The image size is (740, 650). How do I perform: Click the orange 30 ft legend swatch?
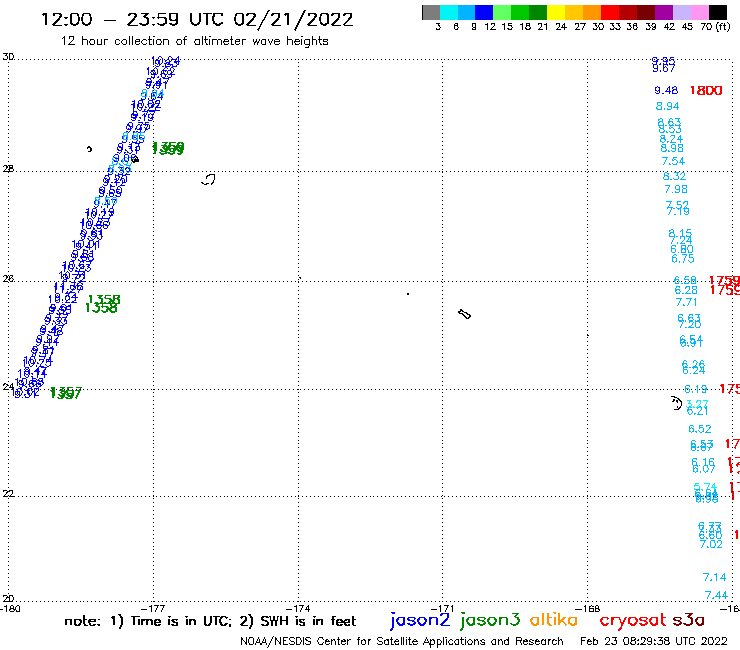(x=592, y=12)
